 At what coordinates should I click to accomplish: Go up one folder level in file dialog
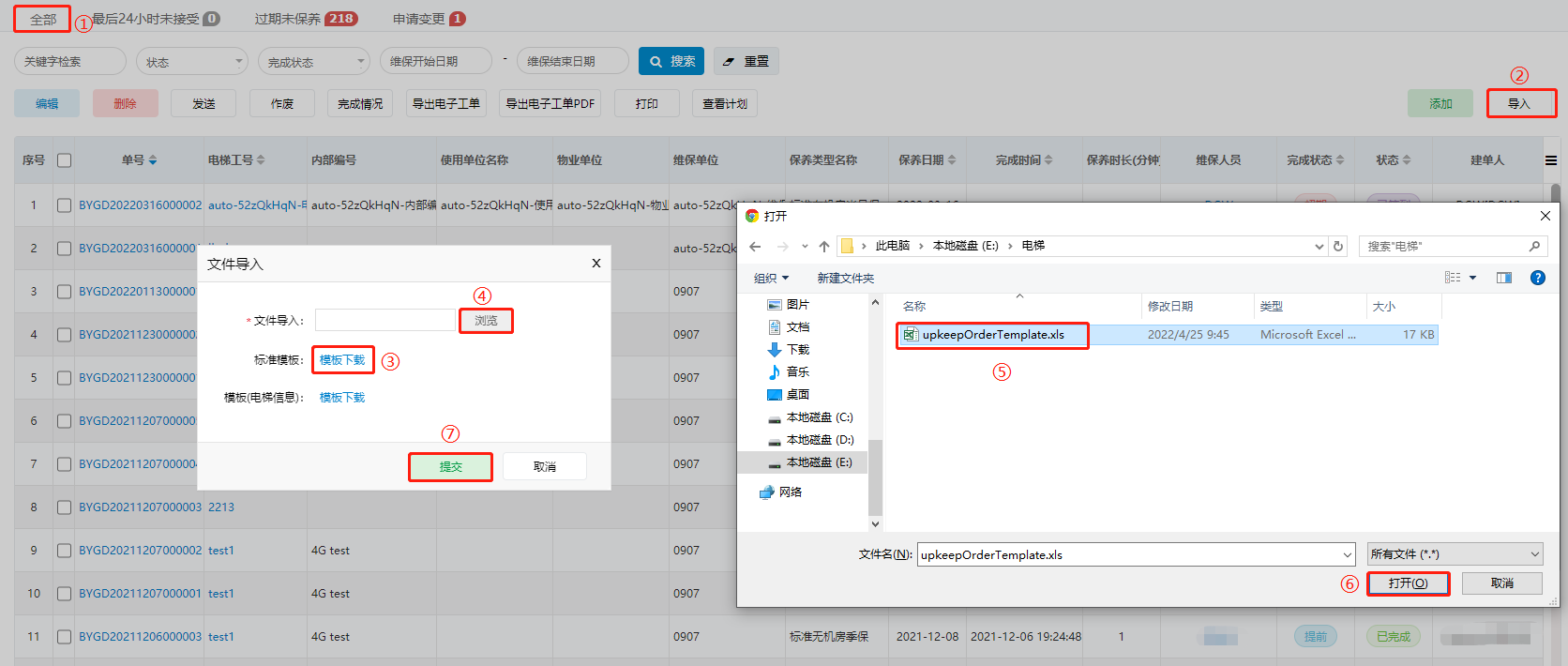pos(824,247)
